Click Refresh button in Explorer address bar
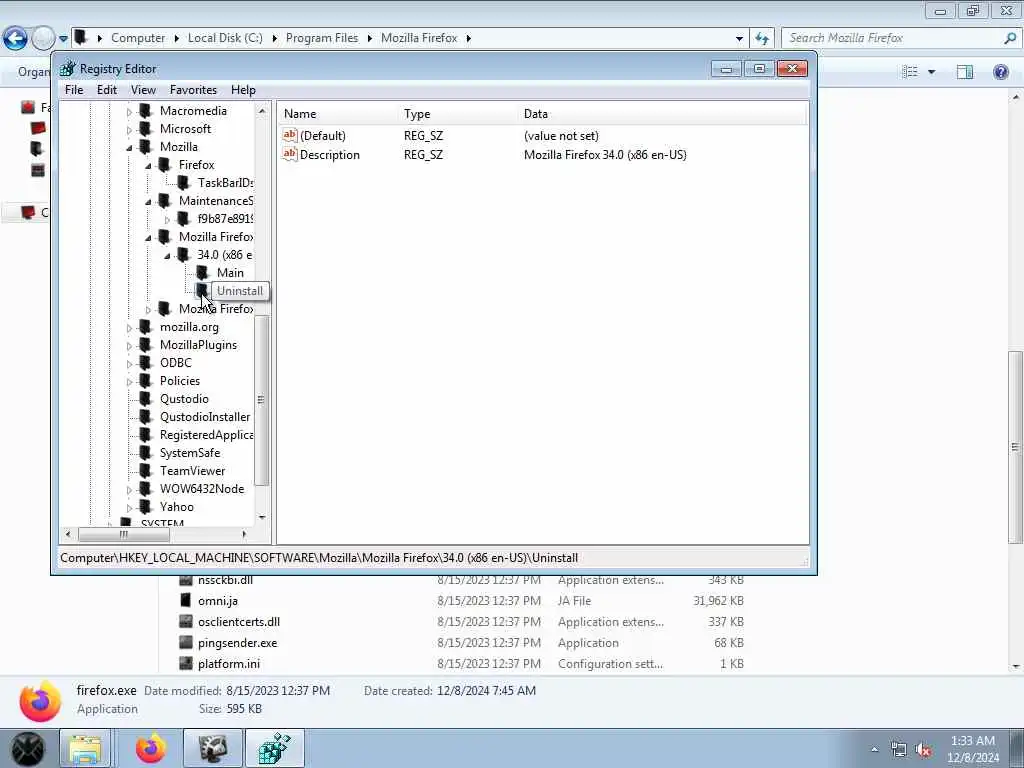Image resolution: width=1024 pixels, height=768 pixels. click(761, 39)
